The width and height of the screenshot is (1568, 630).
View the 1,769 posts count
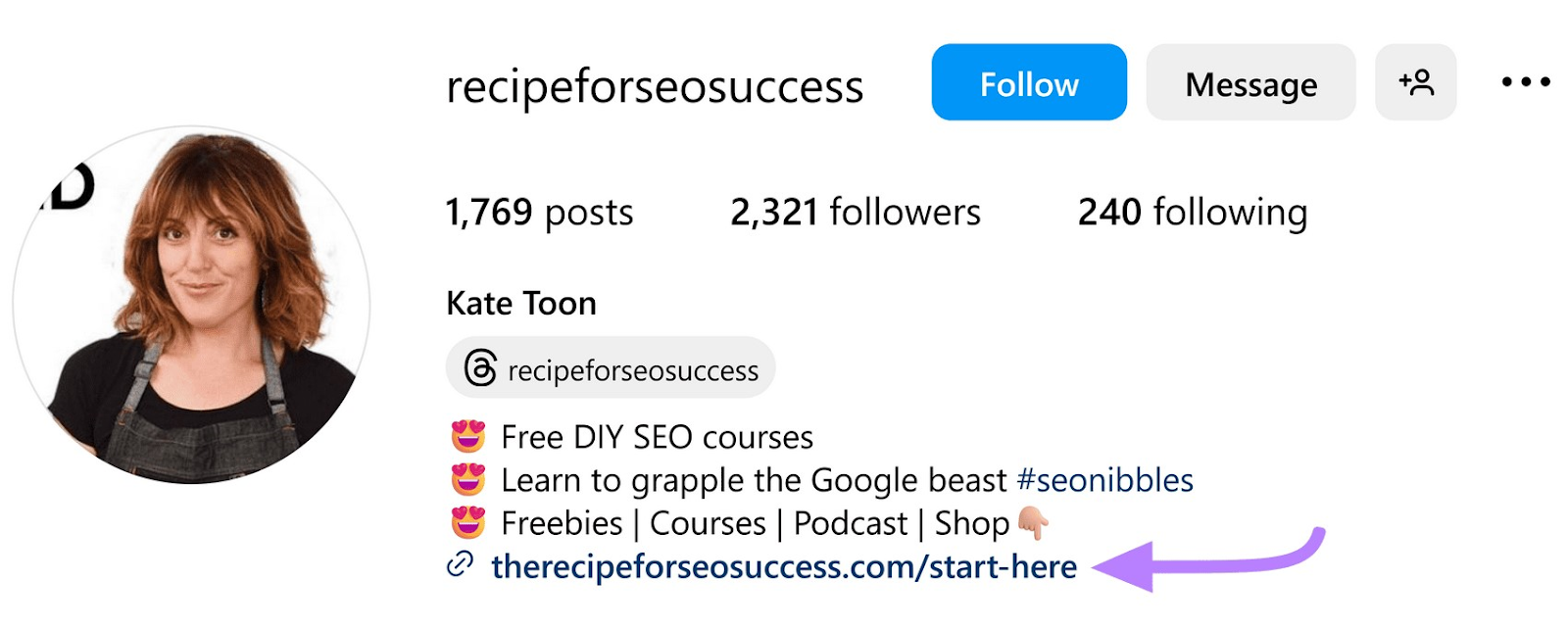(x=539, y=212)
